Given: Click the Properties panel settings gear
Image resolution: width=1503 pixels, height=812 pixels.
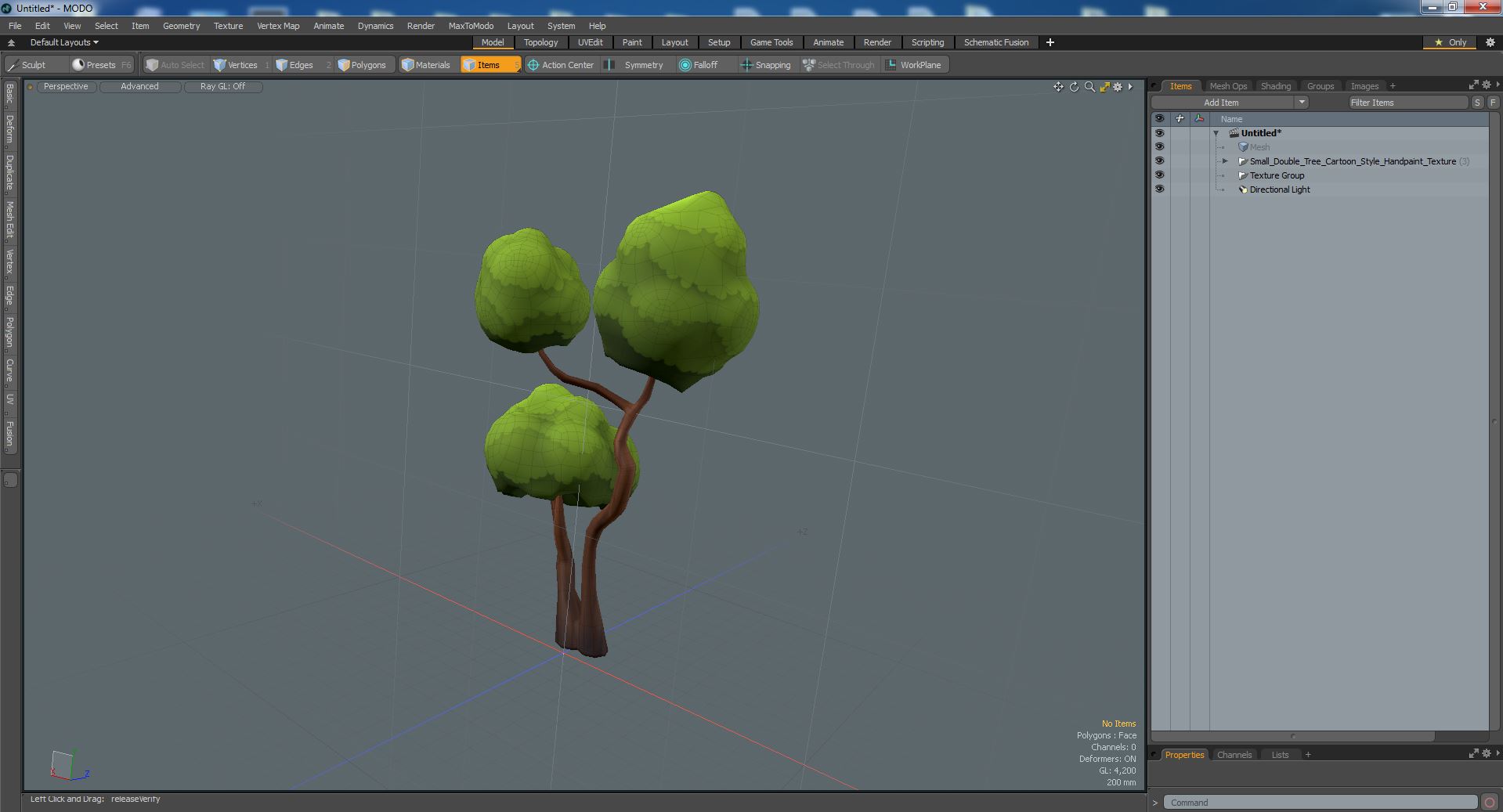Looking at the screenshot, I should click(x=1487, y=753).
